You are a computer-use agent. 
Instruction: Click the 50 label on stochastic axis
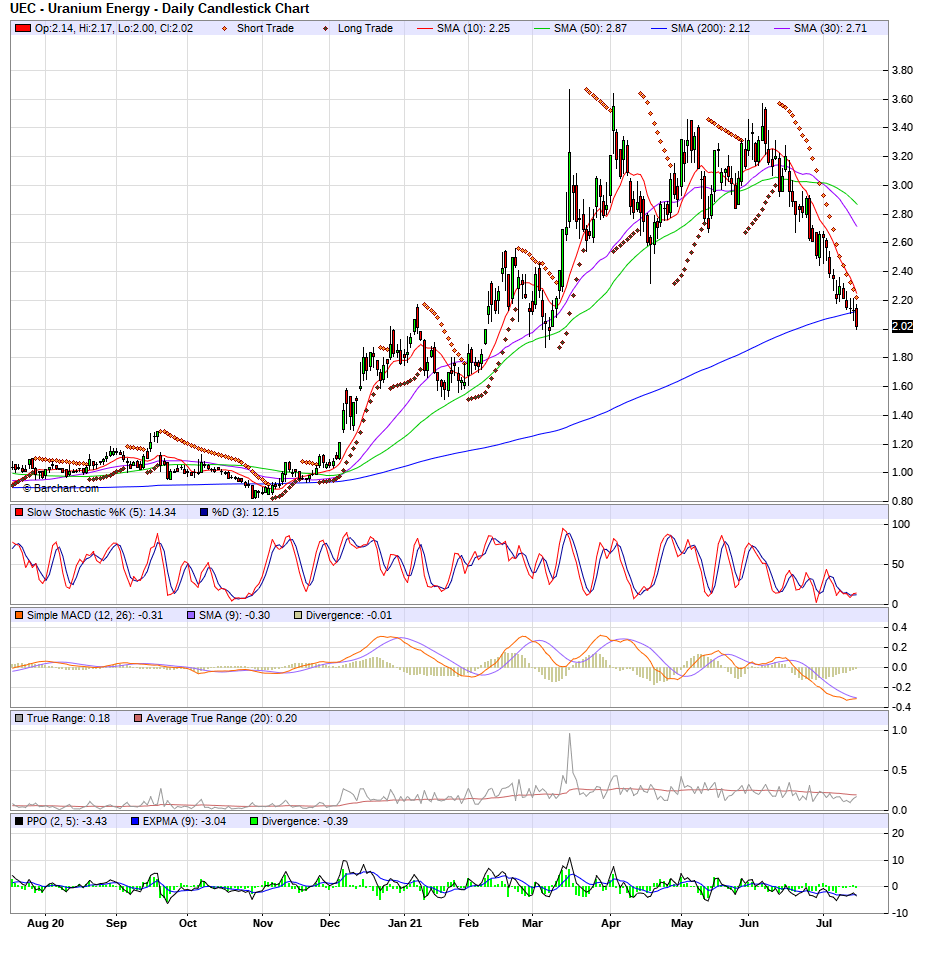[898, 565]
